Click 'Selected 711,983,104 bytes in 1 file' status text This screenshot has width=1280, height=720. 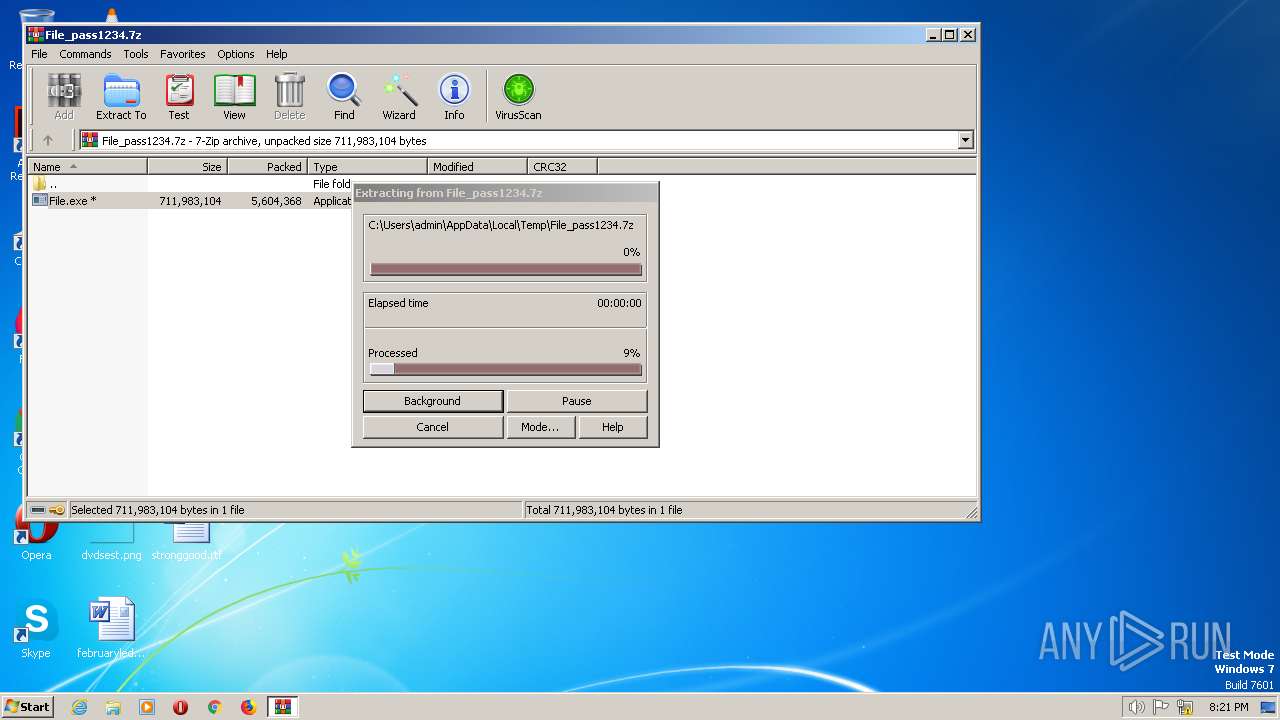(157, 510)
